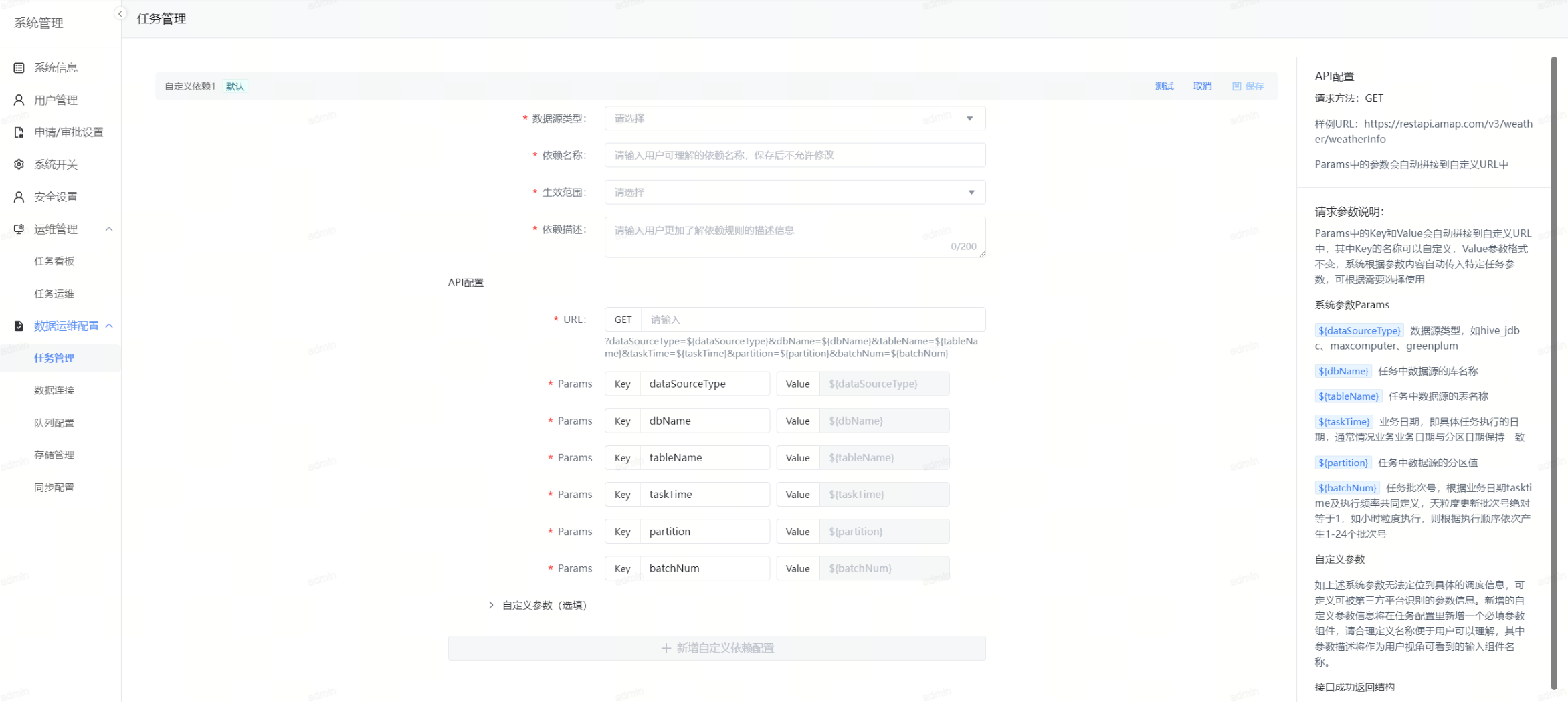Screen dimensions: 1568x702
Task: Click the save icon beside 保存
Action: [1236, 86]
